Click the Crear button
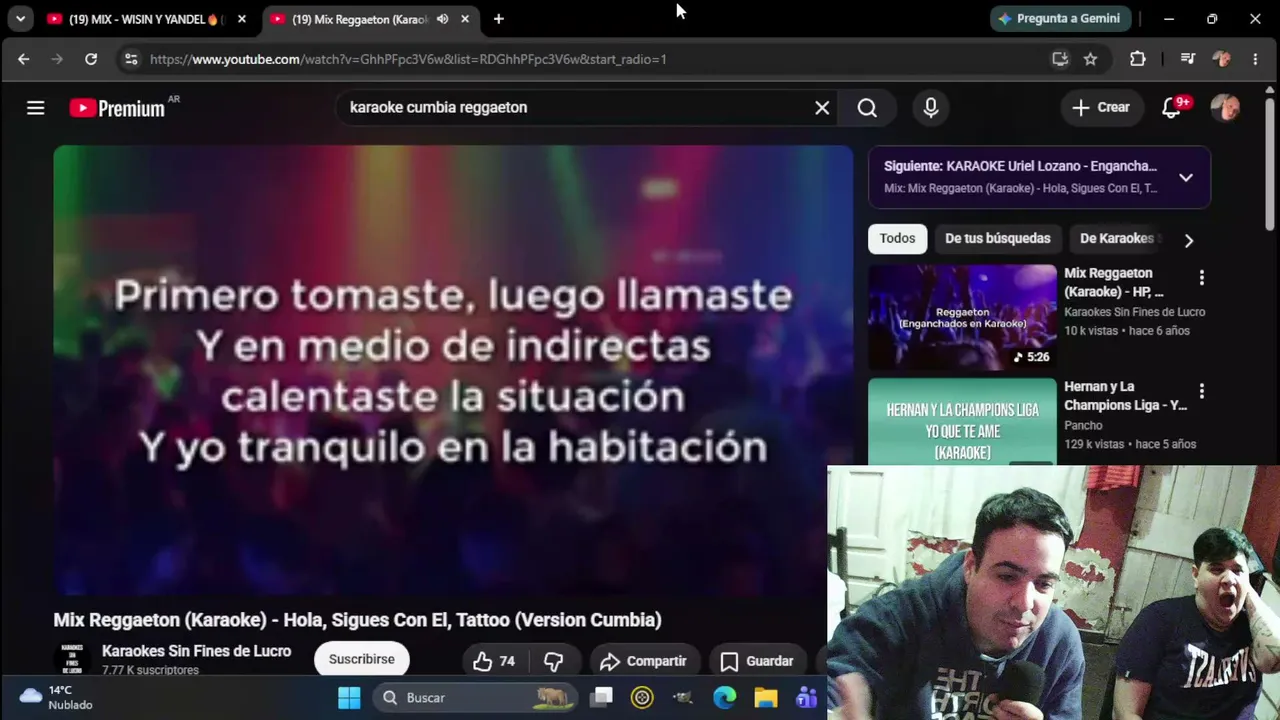This screenshot has width=1280, height=720. tap(1101, 108)
